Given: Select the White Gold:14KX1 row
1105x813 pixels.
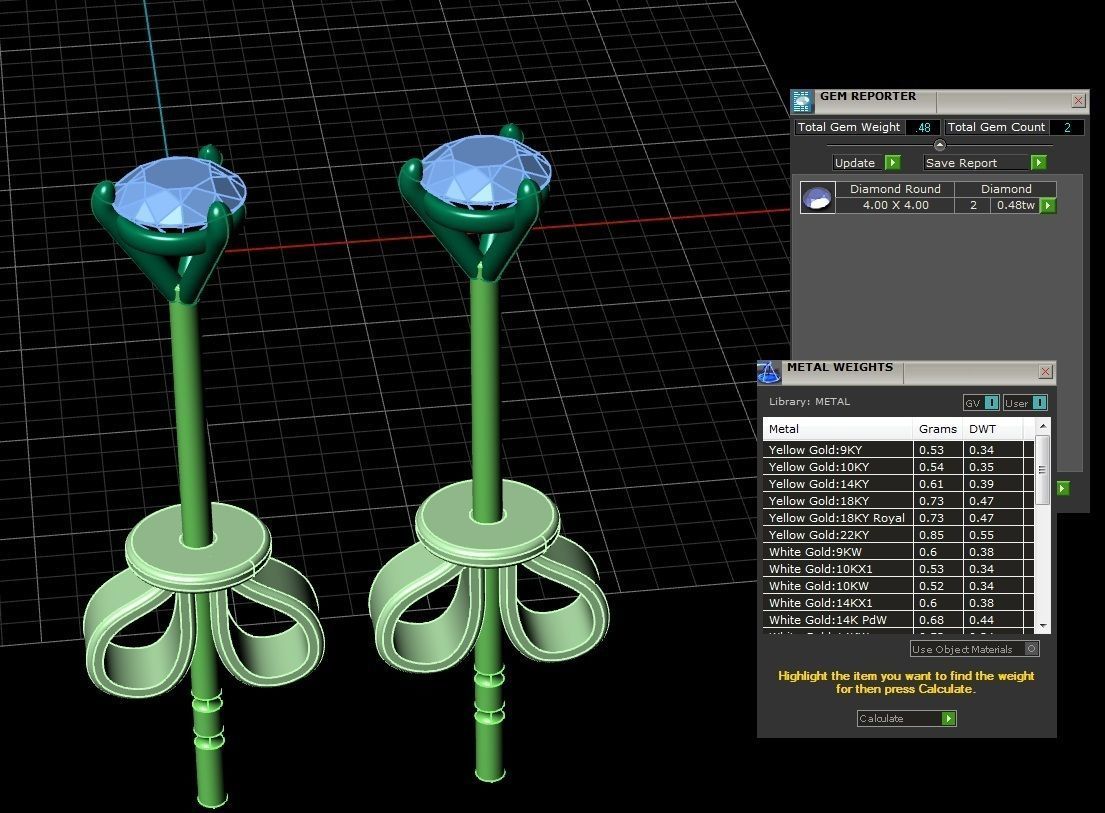Looking at the screenshot, I should pos(898,603).
